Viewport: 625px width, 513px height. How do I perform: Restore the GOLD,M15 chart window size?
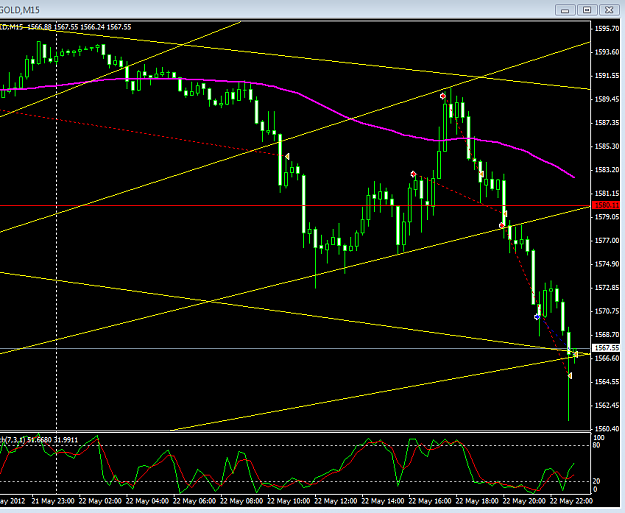(x=587, y=10)
